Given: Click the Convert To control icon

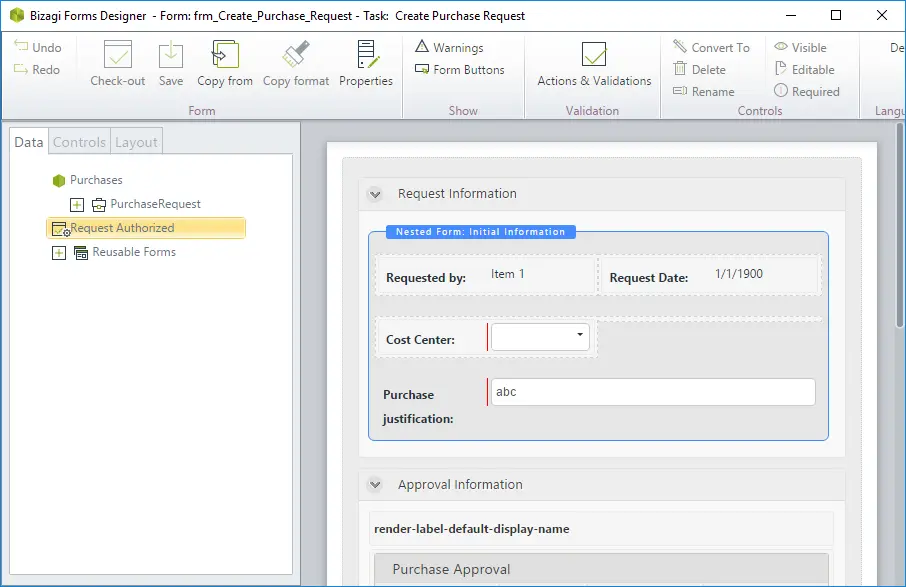Looking at the screenshot, I should point(680,46).
